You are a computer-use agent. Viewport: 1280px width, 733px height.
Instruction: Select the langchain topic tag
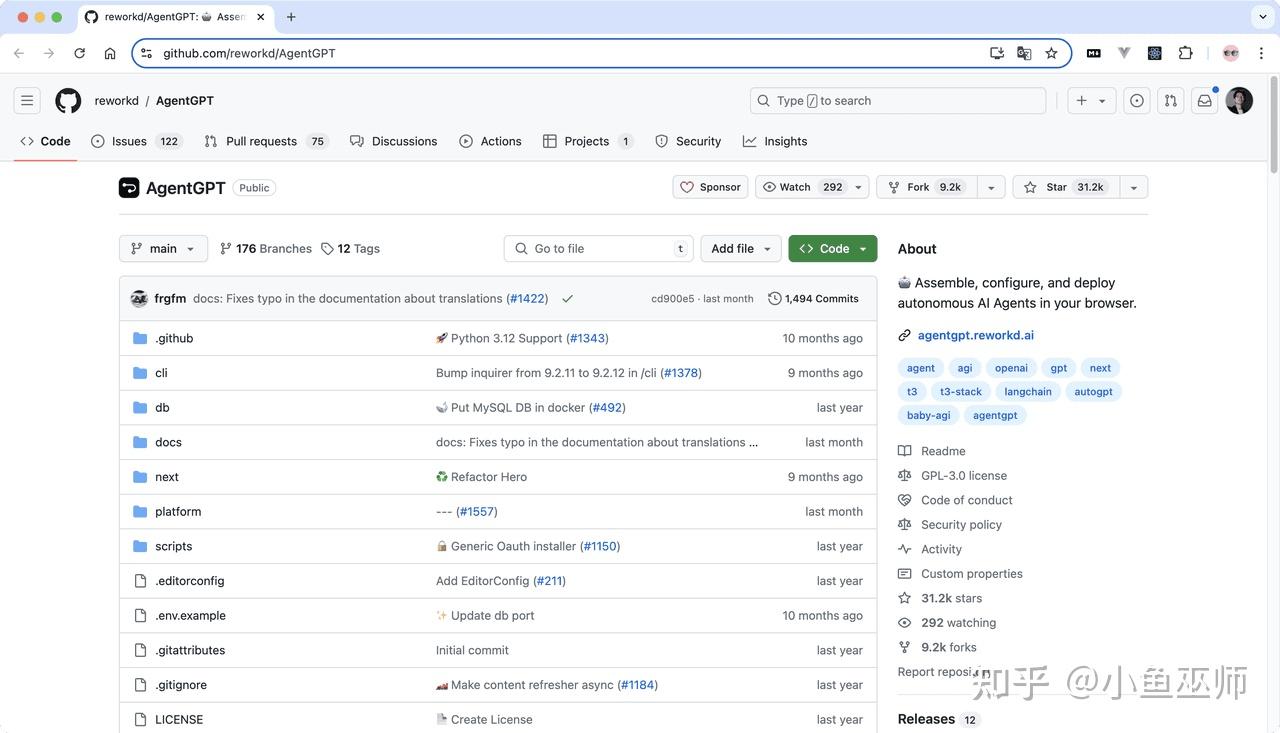point(1028,392)
